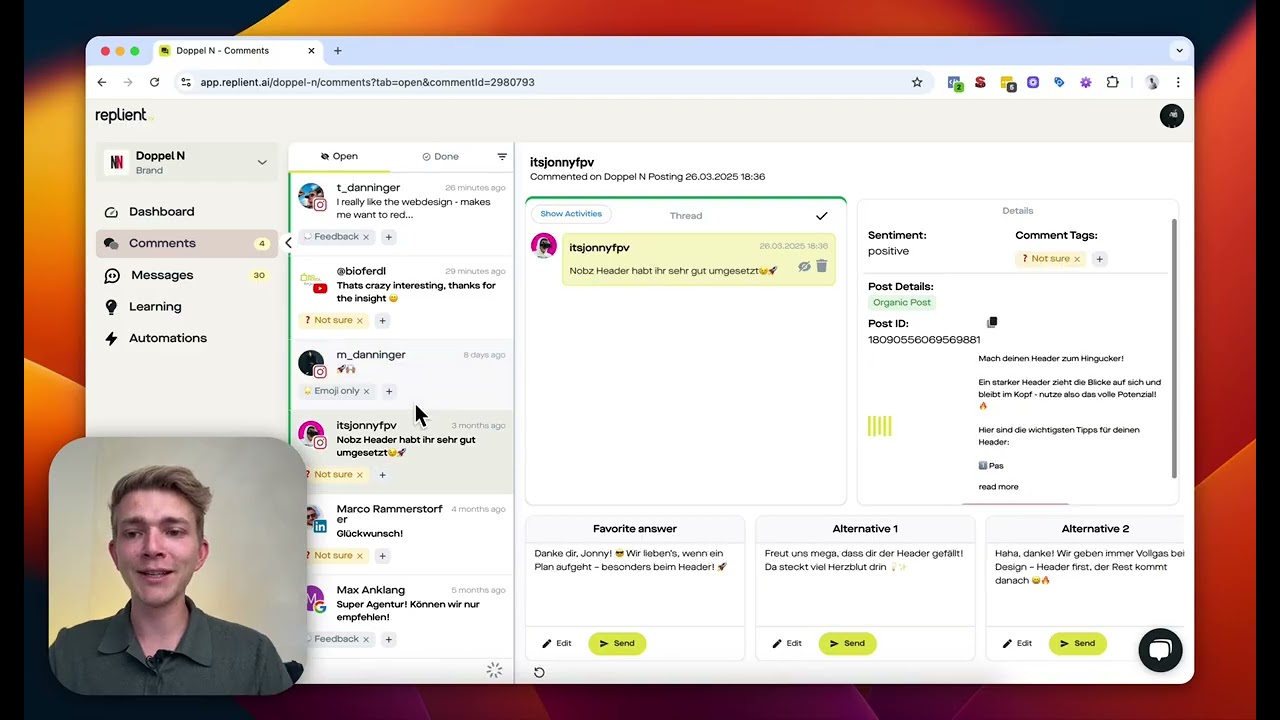Switch to the Open comments tab
Image resolution: width=1280 pixels, height=720 pixels.
(x=339, y=156)
